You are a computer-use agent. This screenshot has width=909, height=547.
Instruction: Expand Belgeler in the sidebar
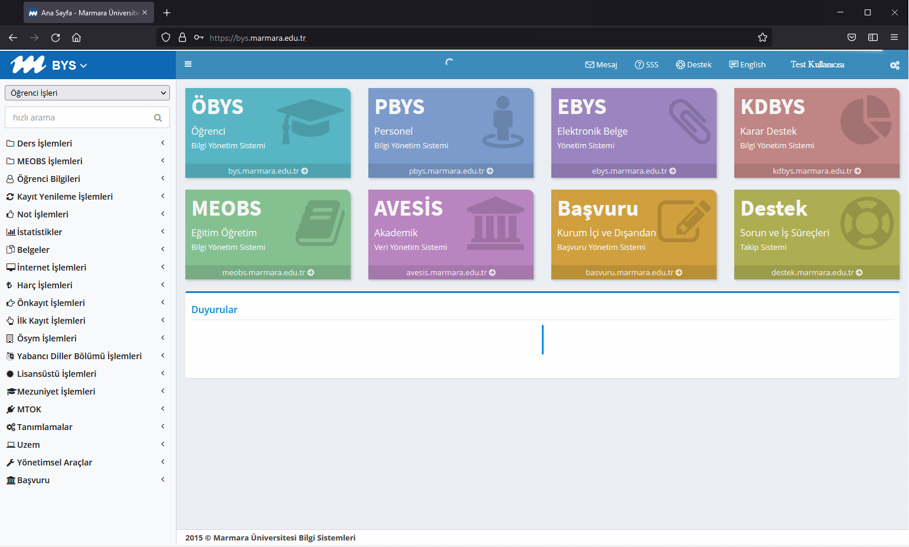(87, 250)
